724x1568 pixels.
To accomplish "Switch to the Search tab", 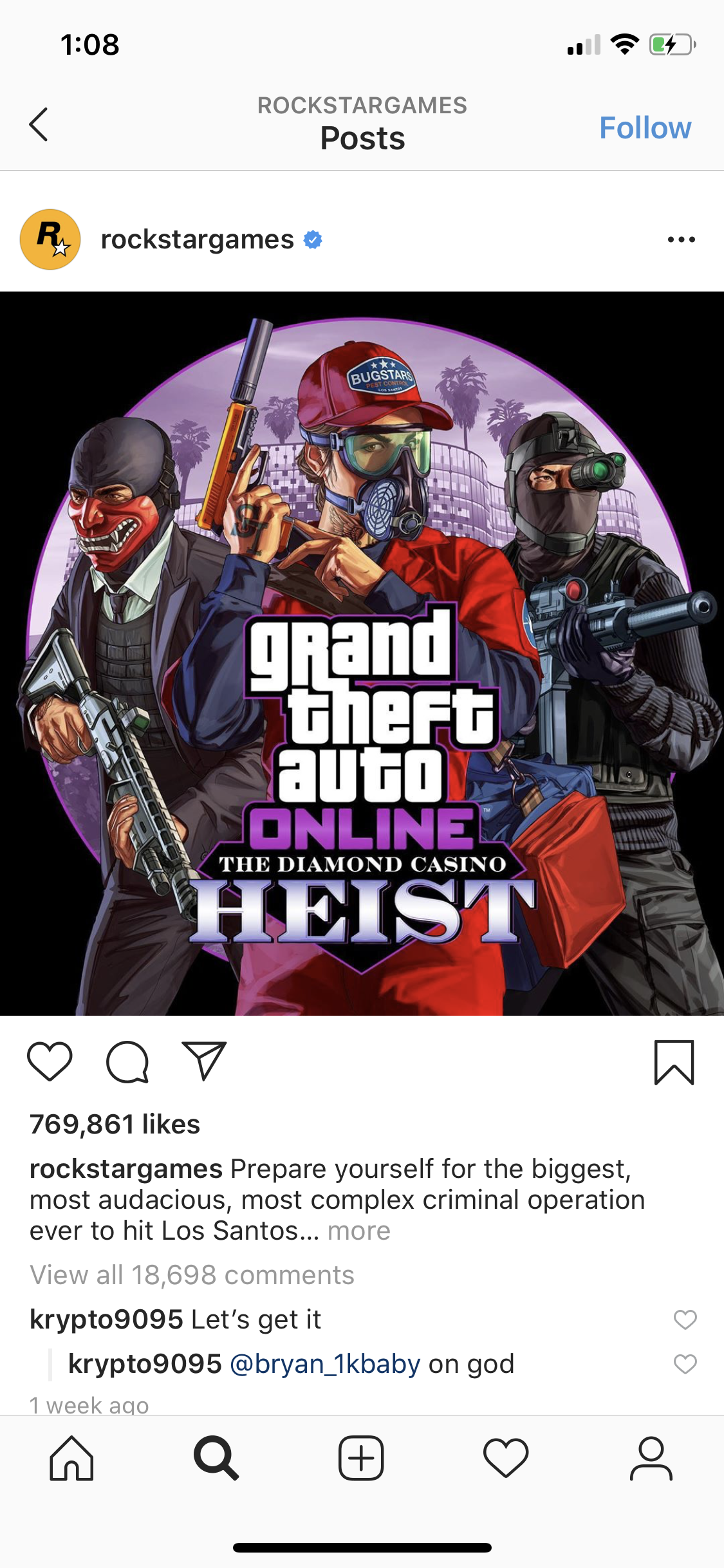I will (216, 1458).
